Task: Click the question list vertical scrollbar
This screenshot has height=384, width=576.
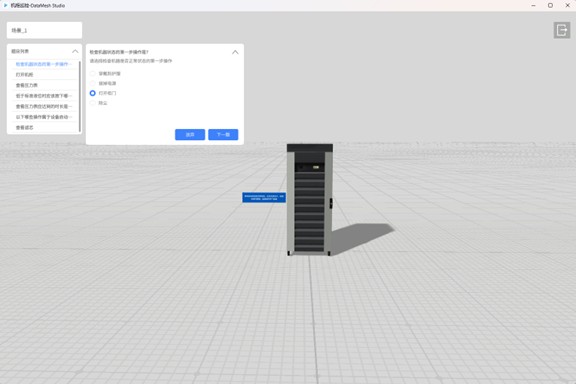Action: [80, 96]
